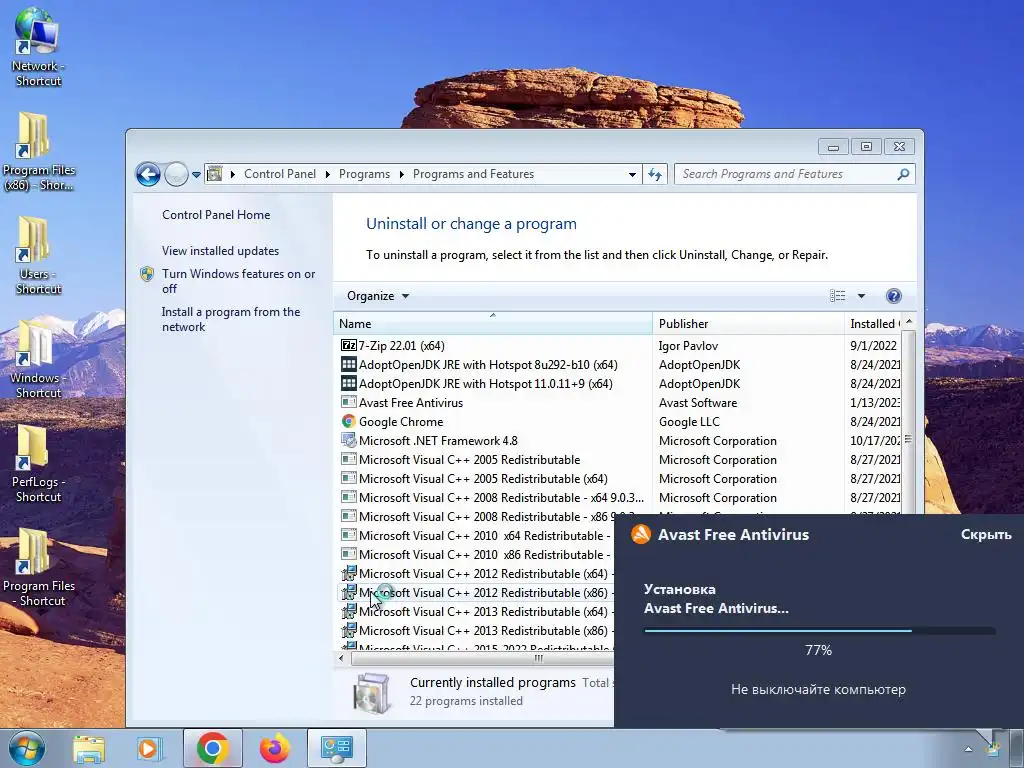This screenshot has height=768, width=1024.
Task: Open Firefox from taskbar
Action: tap(274, 748)
